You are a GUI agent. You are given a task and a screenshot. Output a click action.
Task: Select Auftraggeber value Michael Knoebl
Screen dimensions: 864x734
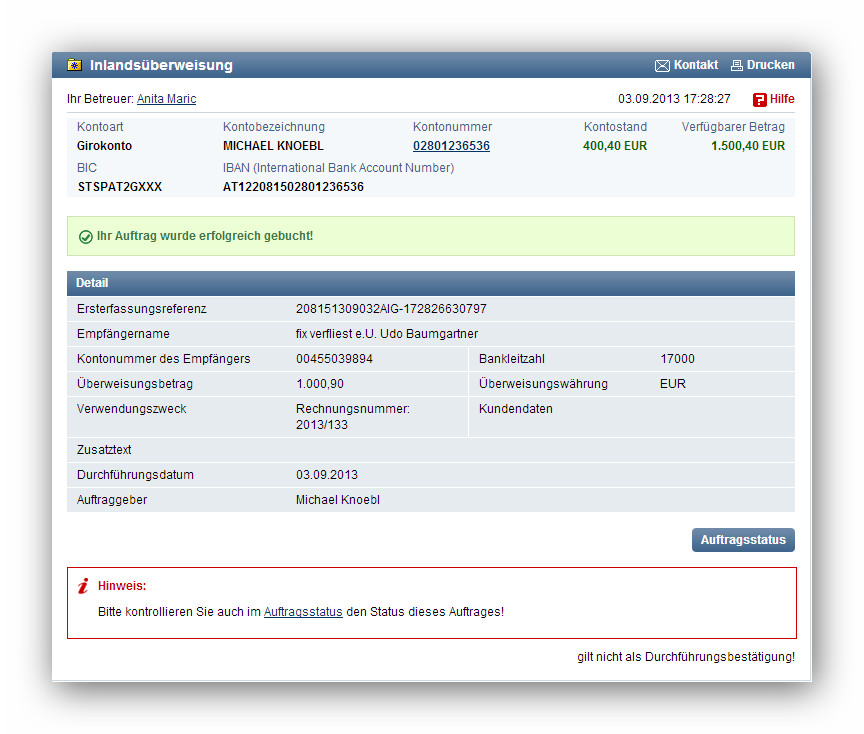tap(338, 500)
